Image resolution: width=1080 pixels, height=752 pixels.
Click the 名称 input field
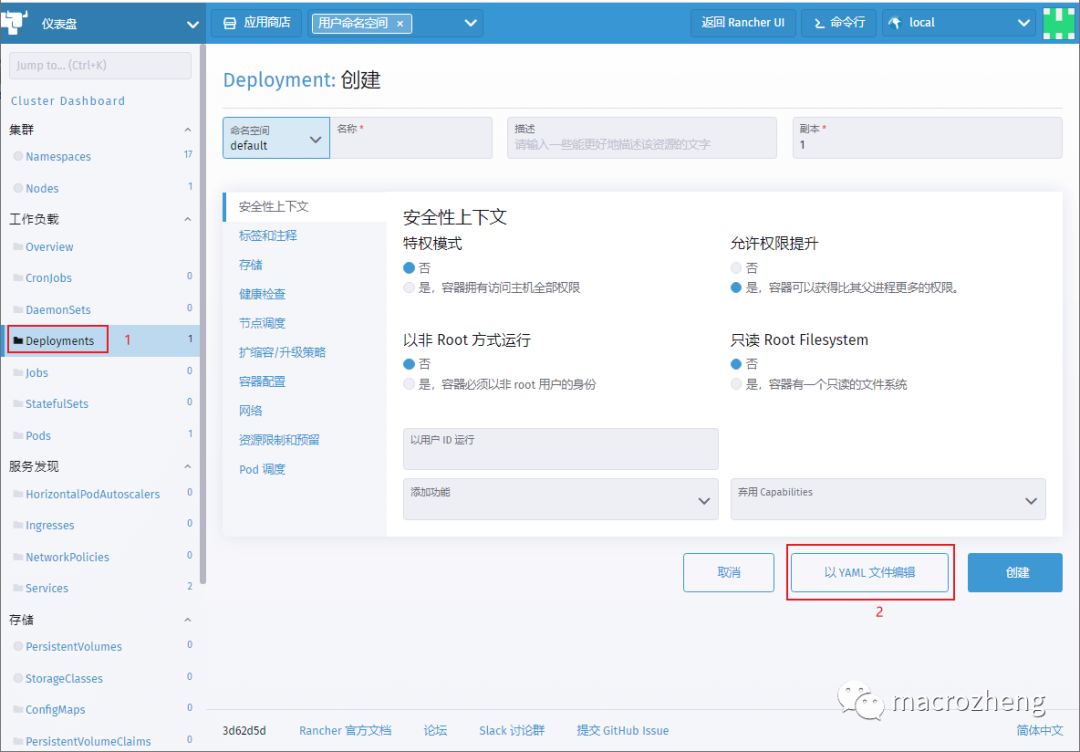pos(411,138)
